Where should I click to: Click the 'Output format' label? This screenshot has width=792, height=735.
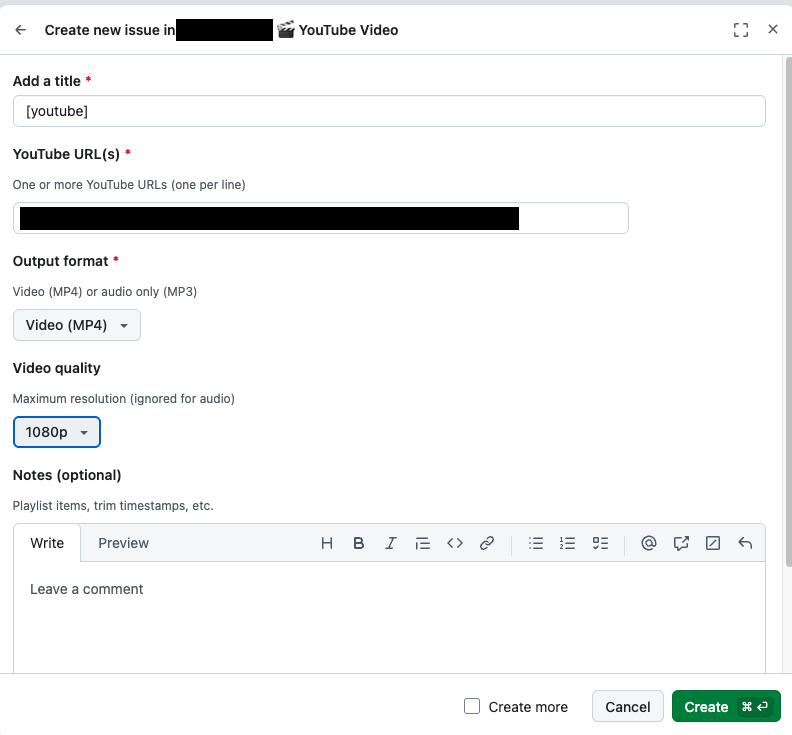coord(61,261)
